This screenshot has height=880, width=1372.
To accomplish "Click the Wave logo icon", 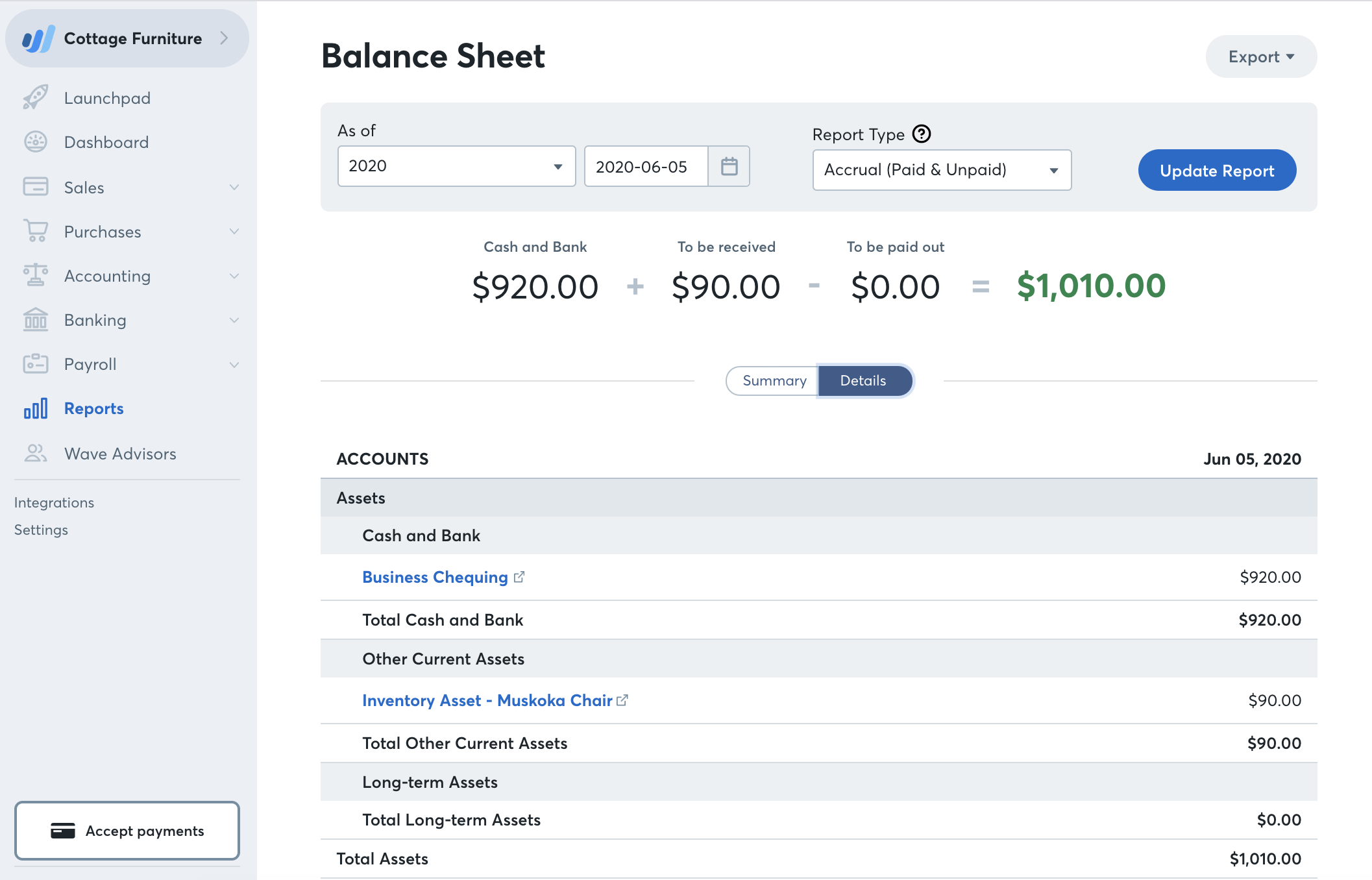I will [38, 39].
